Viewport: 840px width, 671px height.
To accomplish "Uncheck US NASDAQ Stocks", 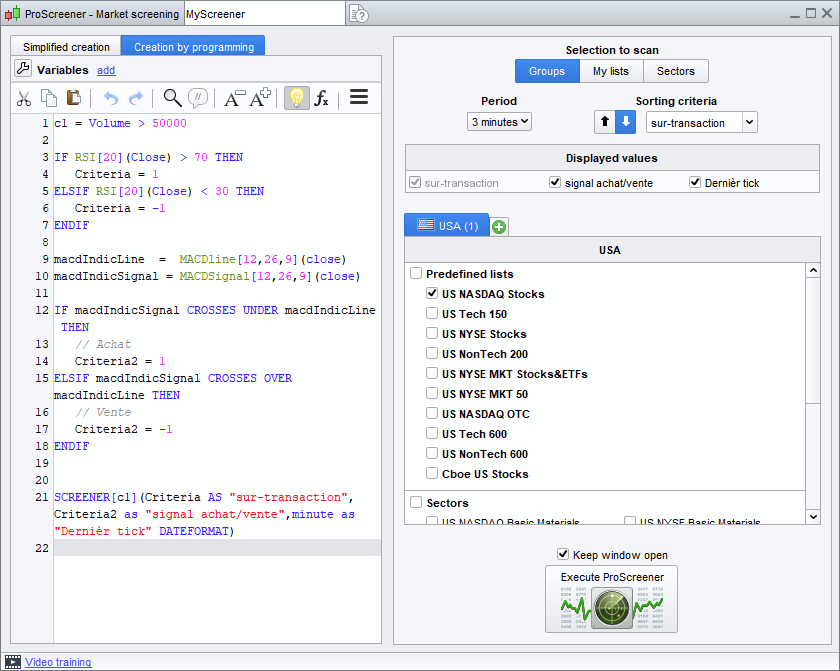I will (x=432, y=294).
